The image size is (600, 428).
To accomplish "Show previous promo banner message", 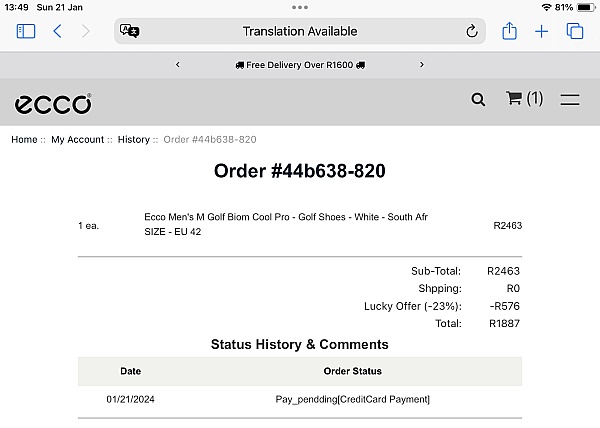I will coord(178,65).
